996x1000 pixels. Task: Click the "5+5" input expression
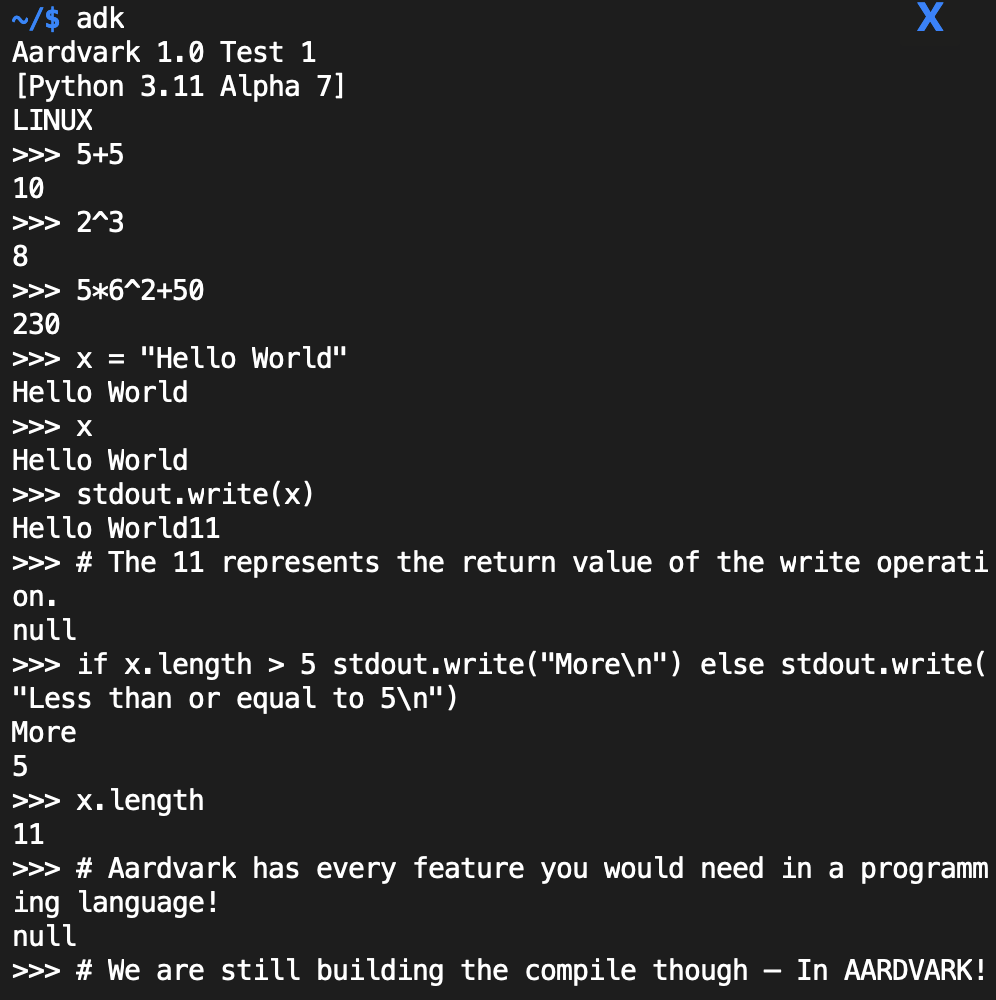[x=100, y=154]
